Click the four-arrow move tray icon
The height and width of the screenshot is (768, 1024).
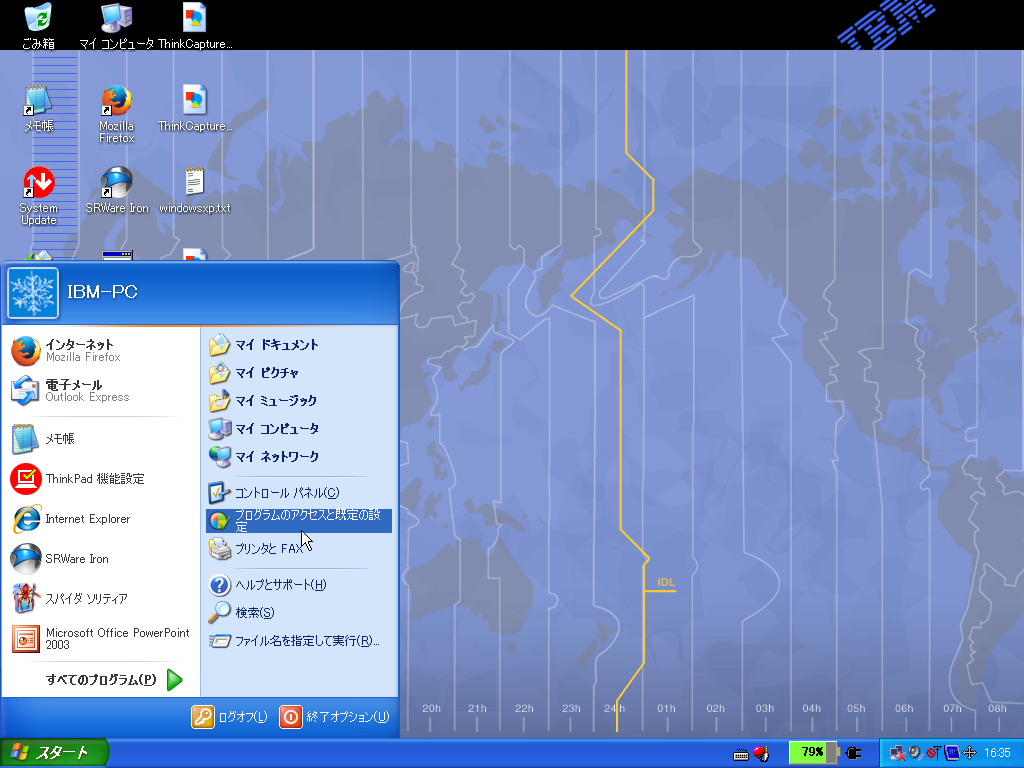[970, 753]
